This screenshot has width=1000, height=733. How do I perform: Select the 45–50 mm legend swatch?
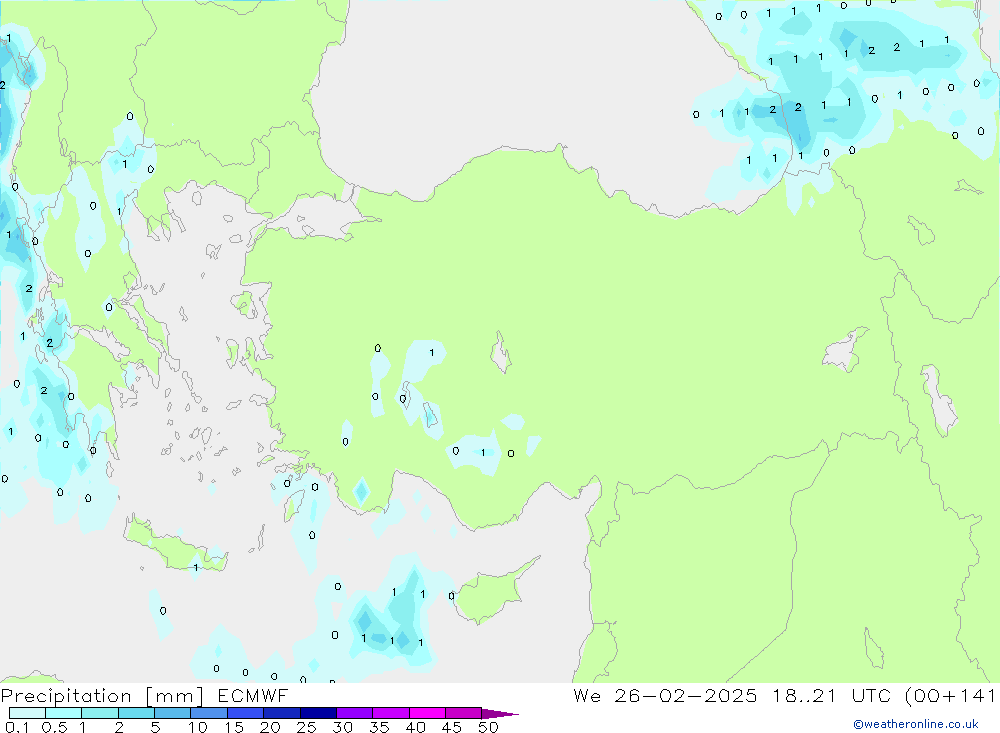click(x=464, y=713)
